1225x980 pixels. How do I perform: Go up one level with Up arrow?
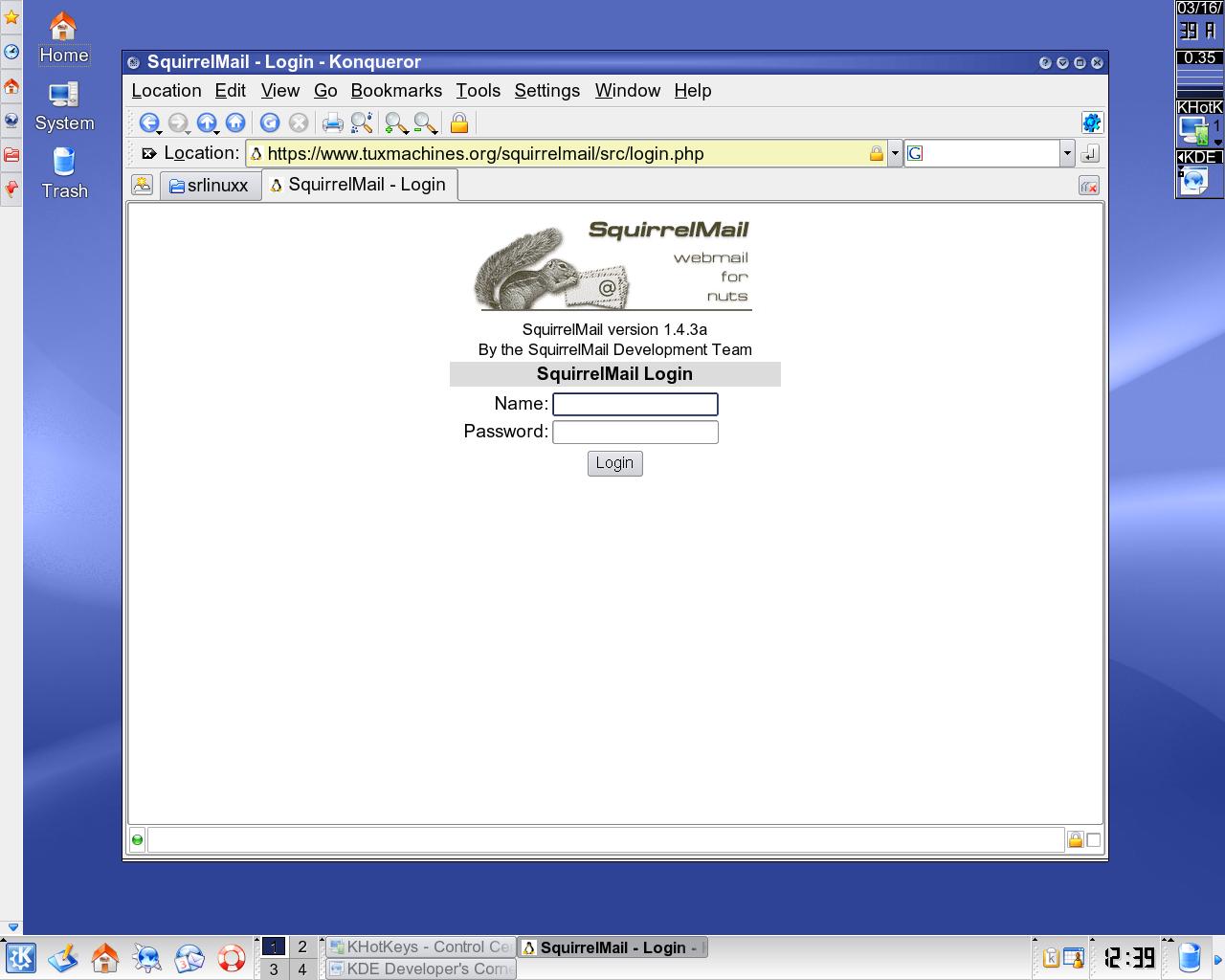[206, 122]
